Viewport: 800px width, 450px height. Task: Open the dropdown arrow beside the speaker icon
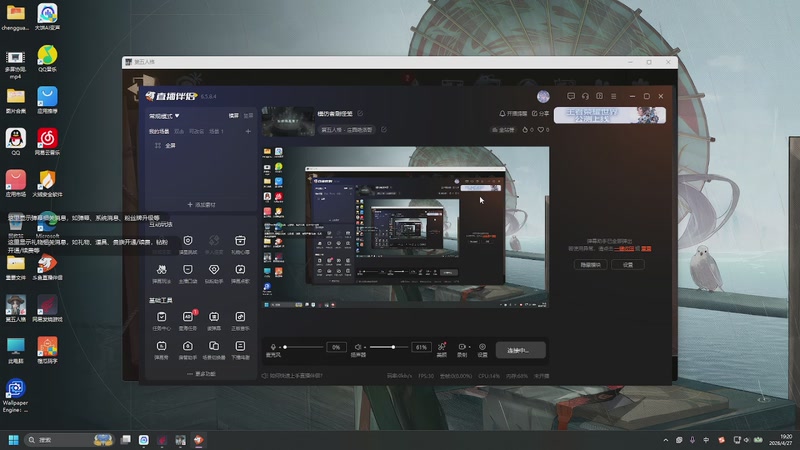364,347
